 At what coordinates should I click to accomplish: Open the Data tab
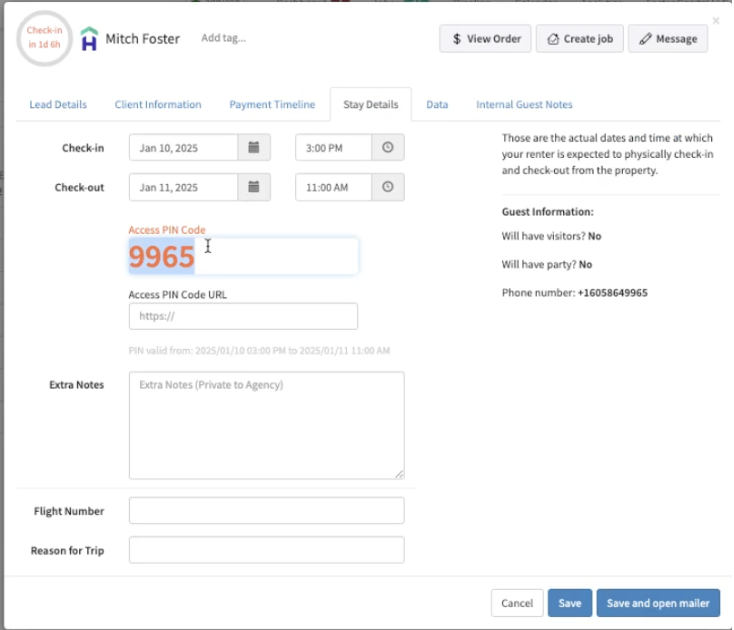coord(437,104)
